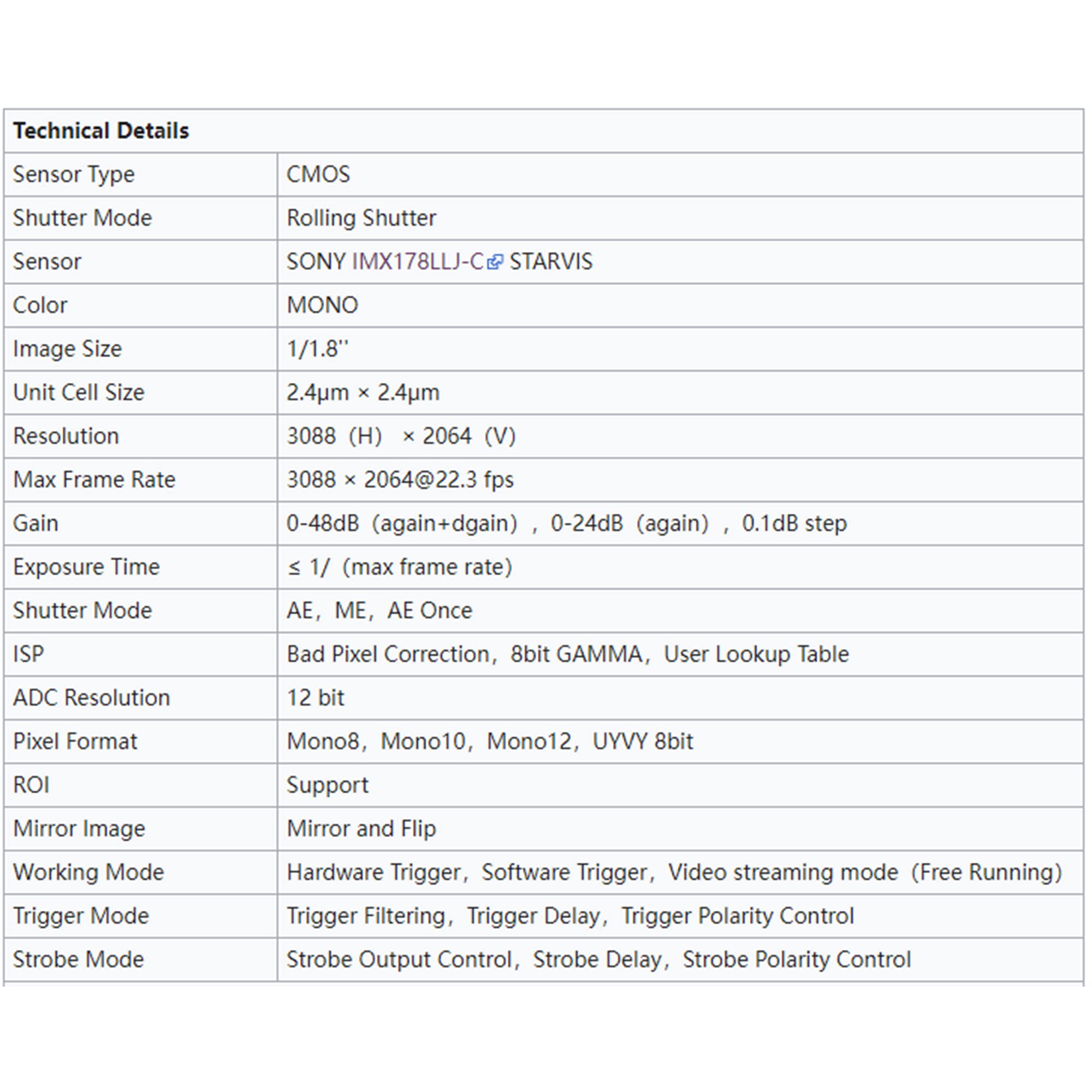Select the Trigger Filtering value text
The height and width of the screenshot is (1092, 1092).
tap(571, 916)
